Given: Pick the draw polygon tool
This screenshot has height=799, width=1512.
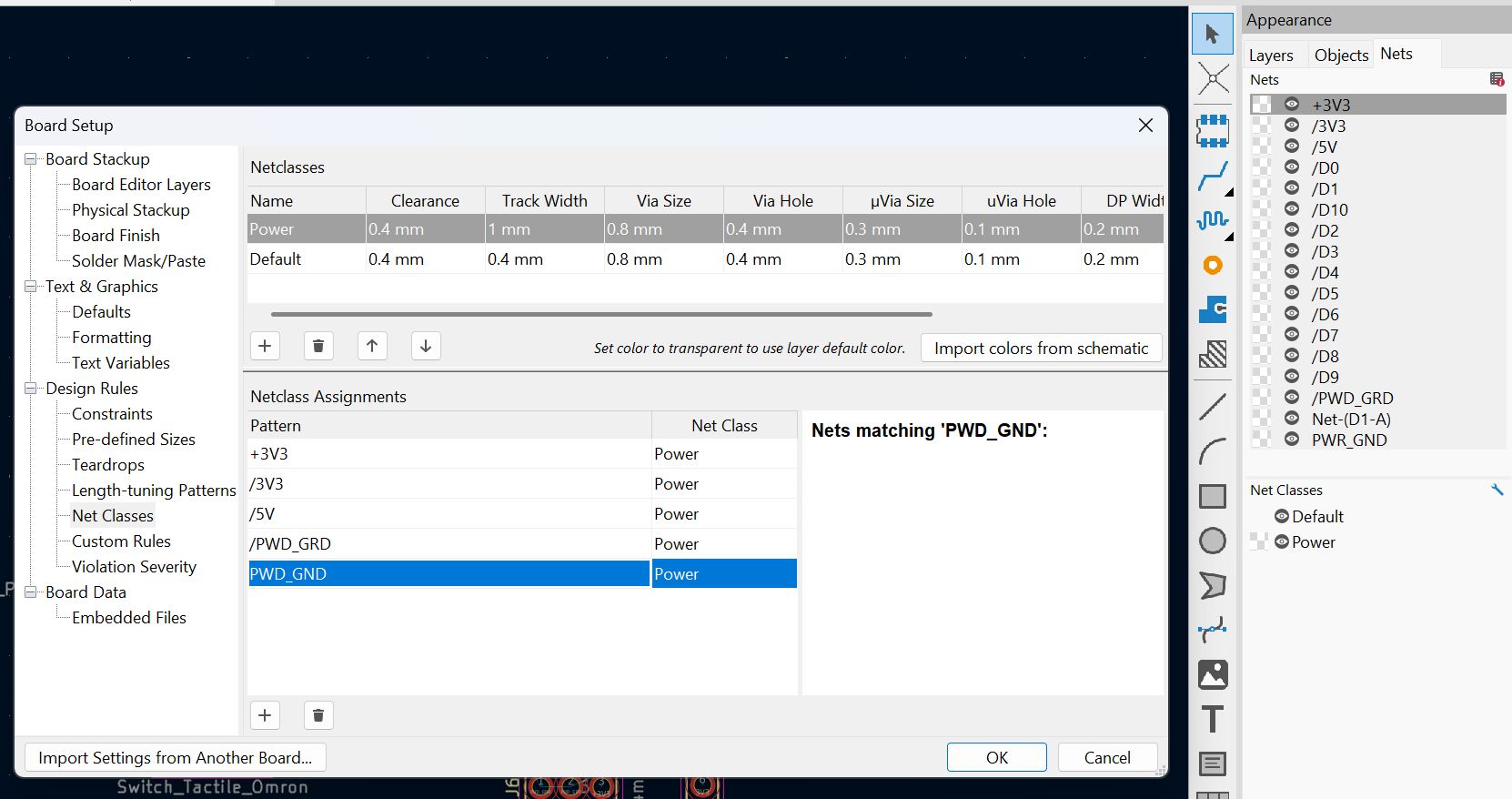Looking at the screenshot, I should tap(1213, 585).
